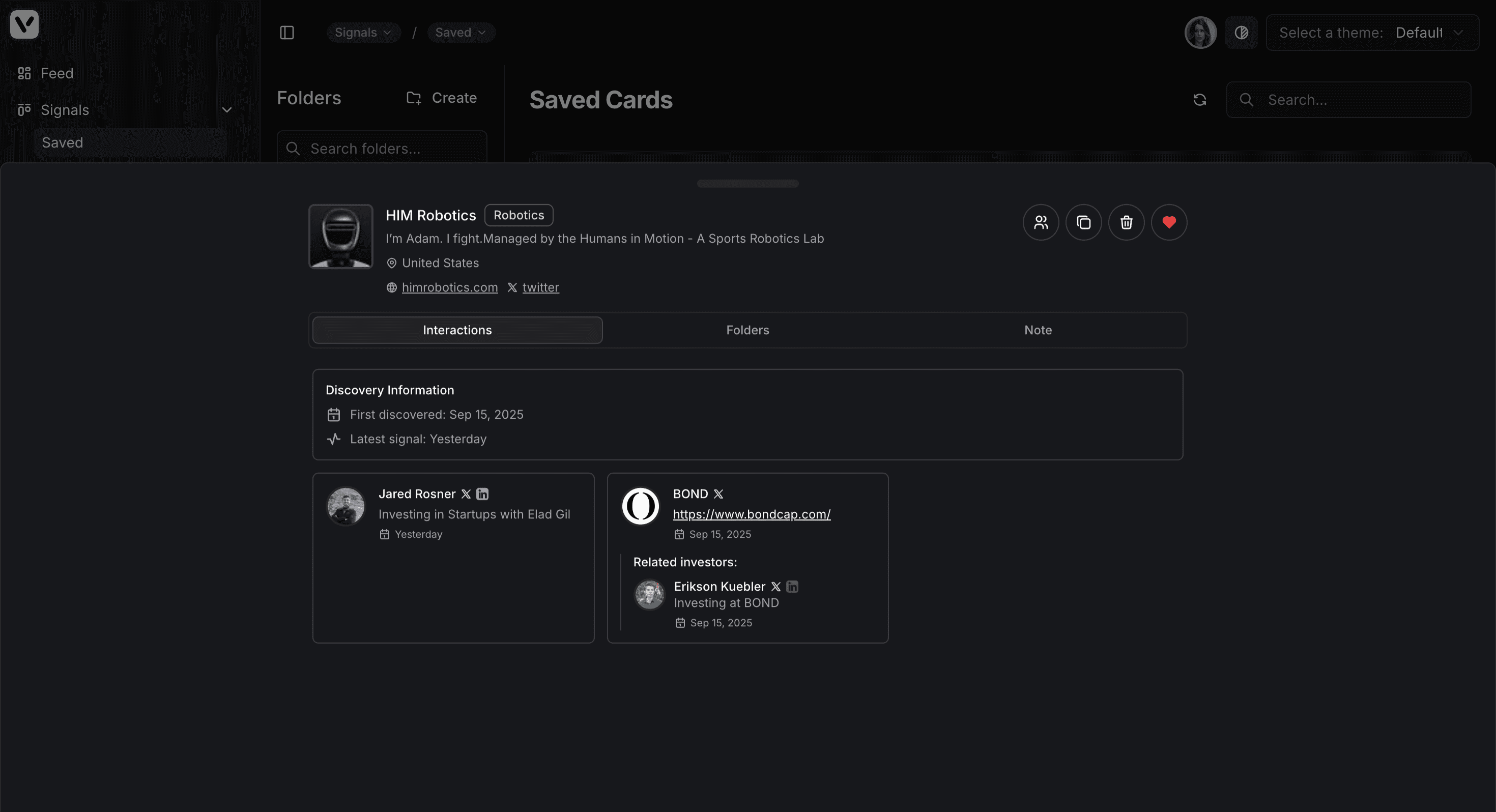Open Jared Rosner's X profile icon

point(466,494)
